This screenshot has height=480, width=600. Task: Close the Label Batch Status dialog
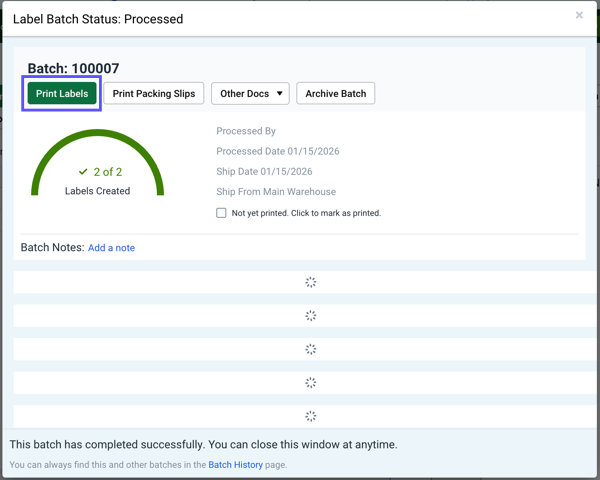click(579, 15)
